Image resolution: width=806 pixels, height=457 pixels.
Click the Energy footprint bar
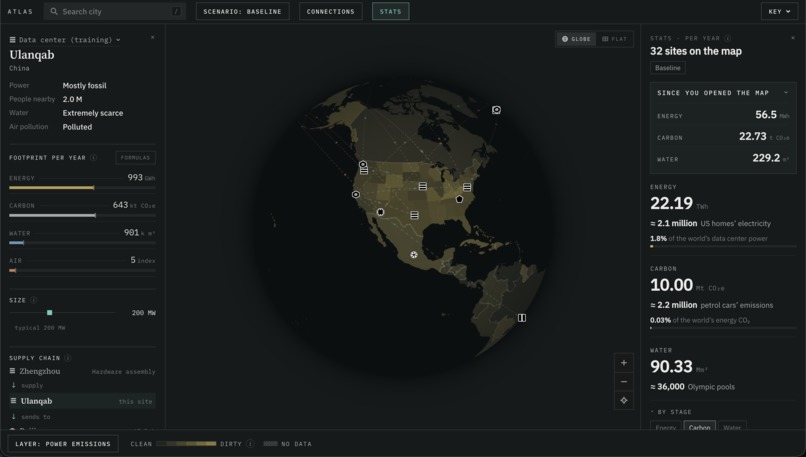[x=82, y=188]
